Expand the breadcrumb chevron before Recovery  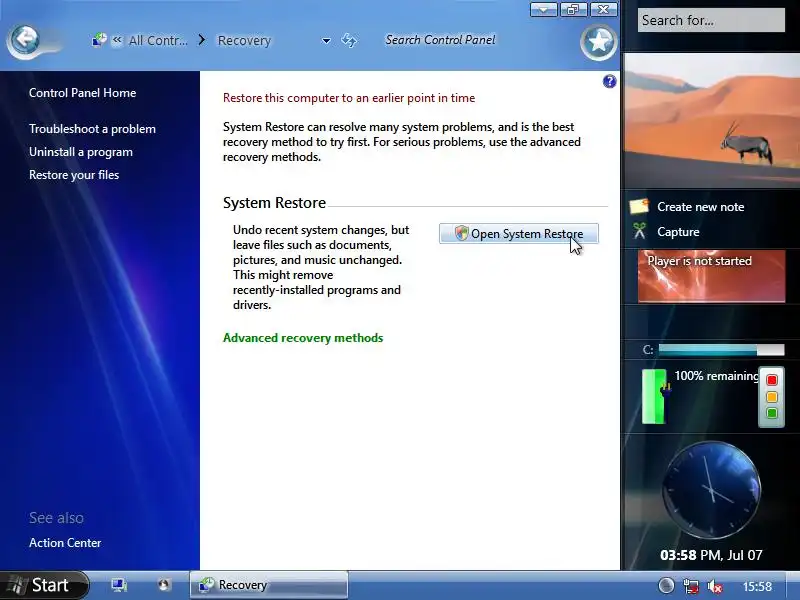point(202,40)
